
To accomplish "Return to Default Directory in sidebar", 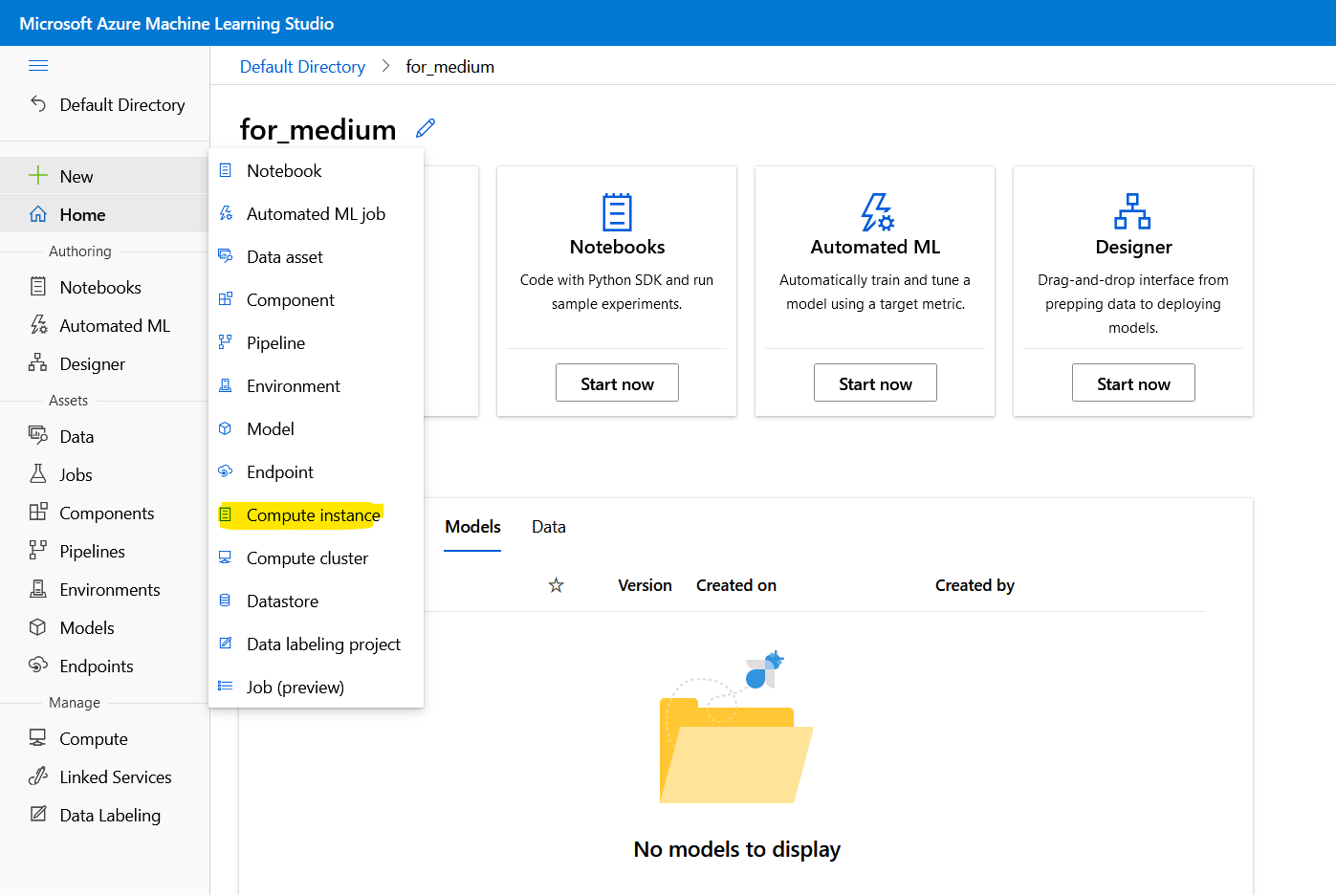I will [104, 104].
